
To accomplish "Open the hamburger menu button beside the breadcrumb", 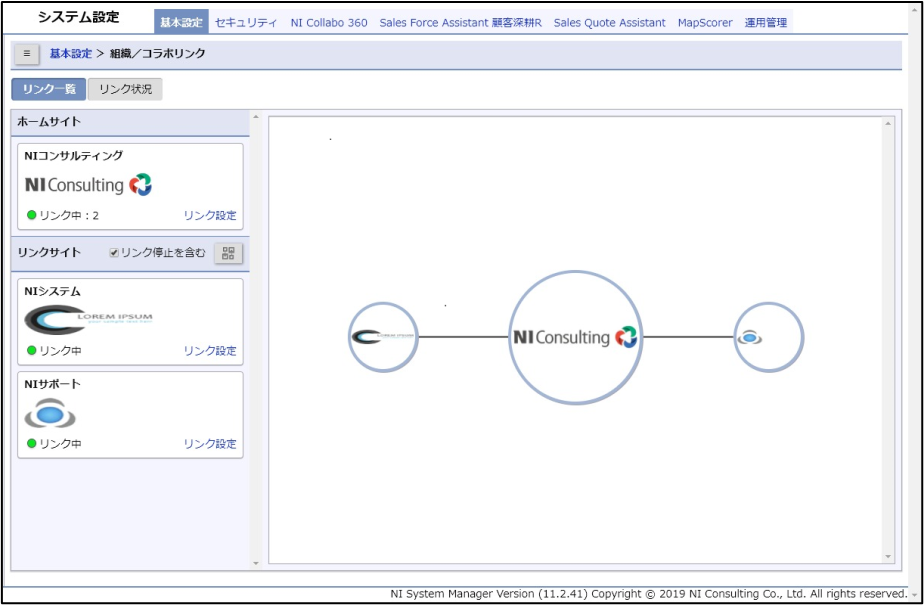I will [x=27, y=54].
